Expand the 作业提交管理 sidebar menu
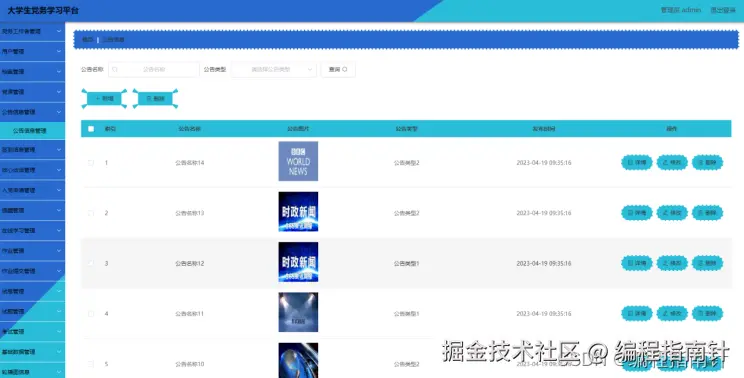This screenshot has width=744, height=378. [32, 271]
